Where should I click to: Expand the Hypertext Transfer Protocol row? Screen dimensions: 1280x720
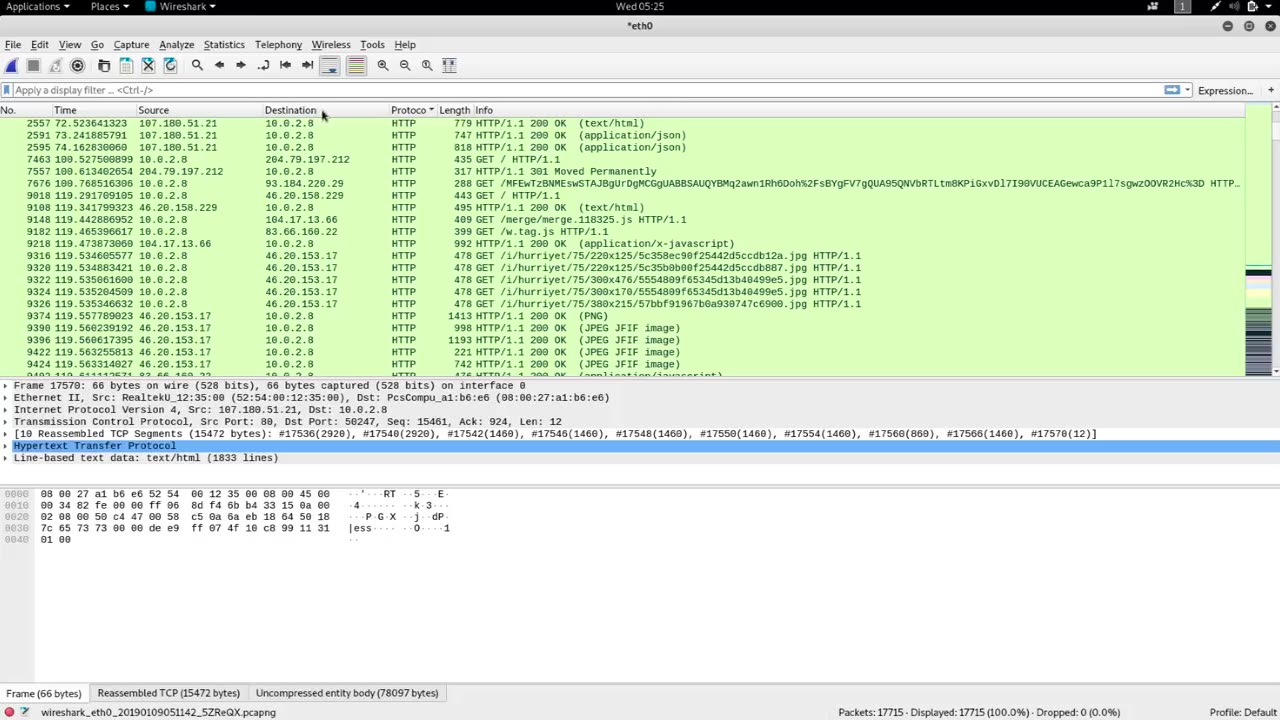(6, 446)
